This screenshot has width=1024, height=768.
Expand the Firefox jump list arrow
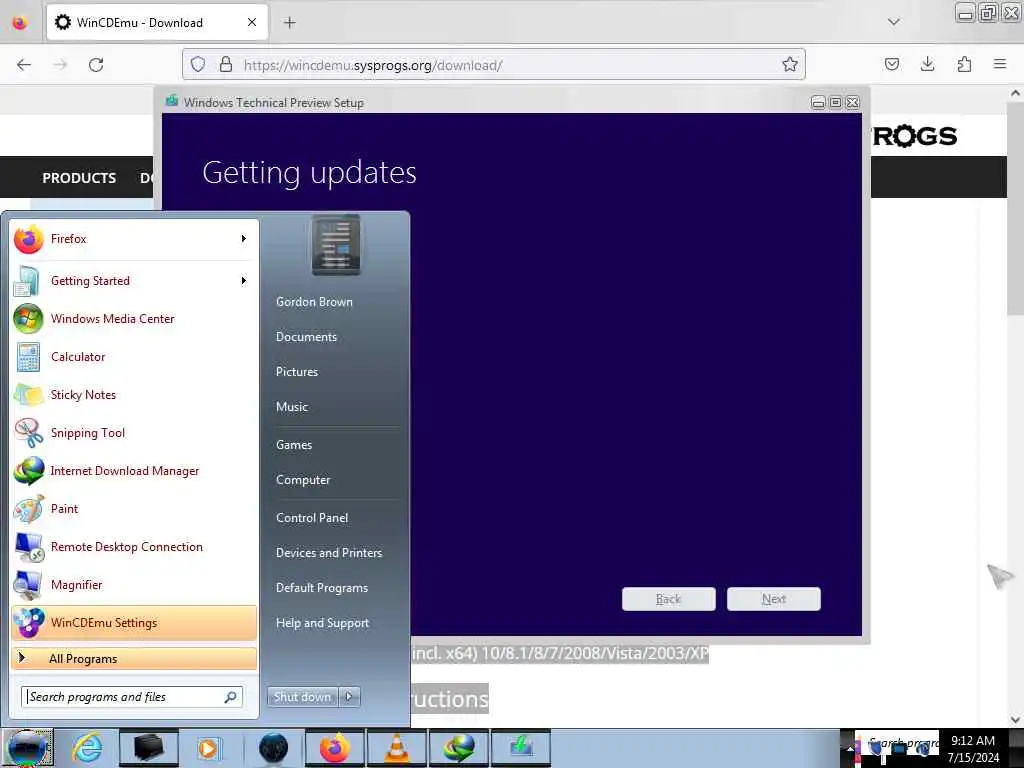pyautogui.click(x=244, y=239)
